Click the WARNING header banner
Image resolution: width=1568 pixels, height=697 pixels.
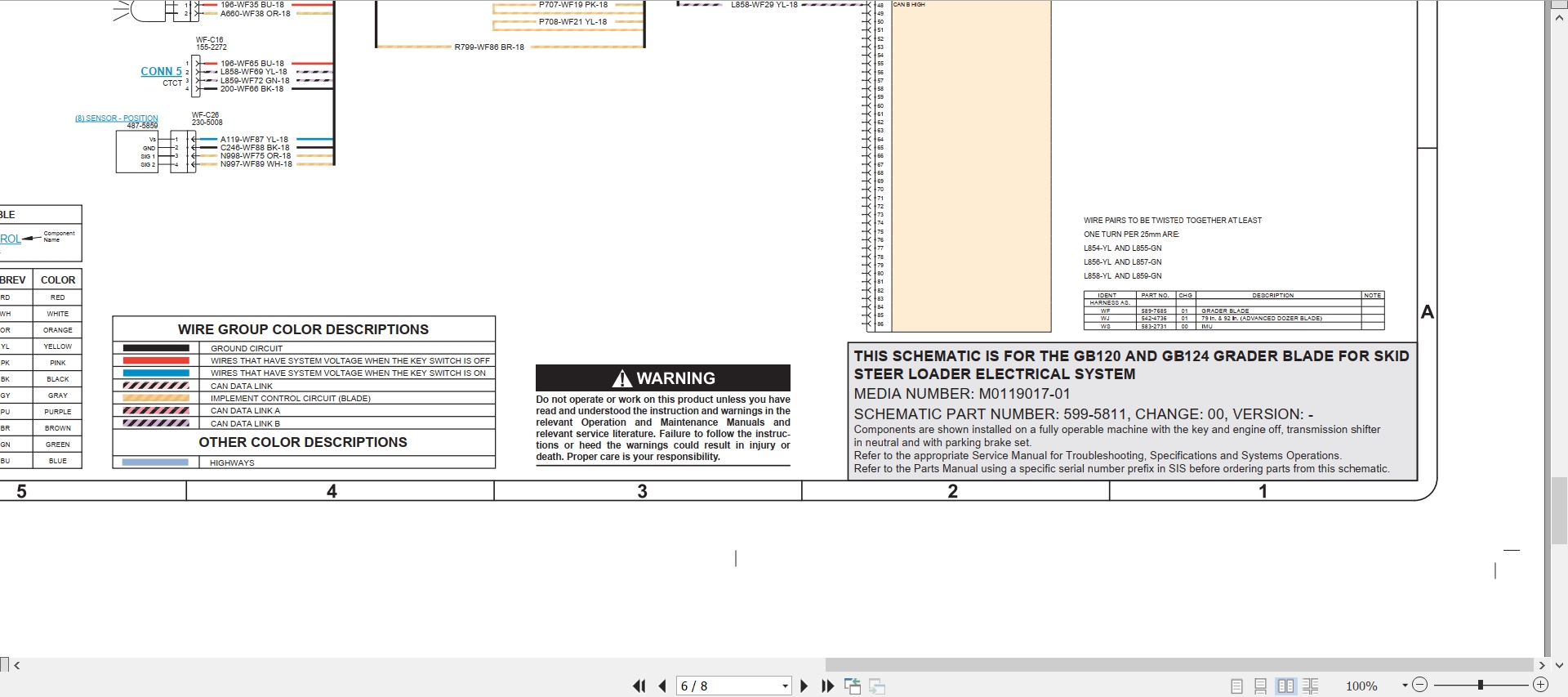click(663, 378)
